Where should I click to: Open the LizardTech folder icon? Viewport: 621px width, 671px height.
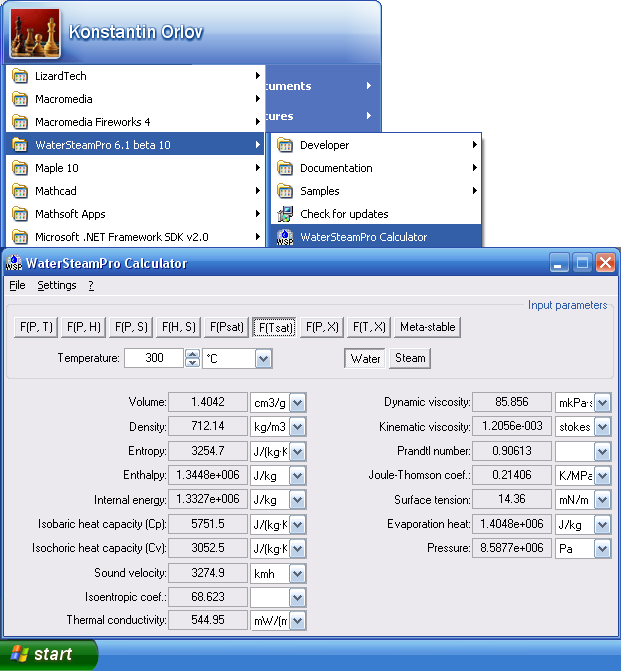(x=20, y=76)
